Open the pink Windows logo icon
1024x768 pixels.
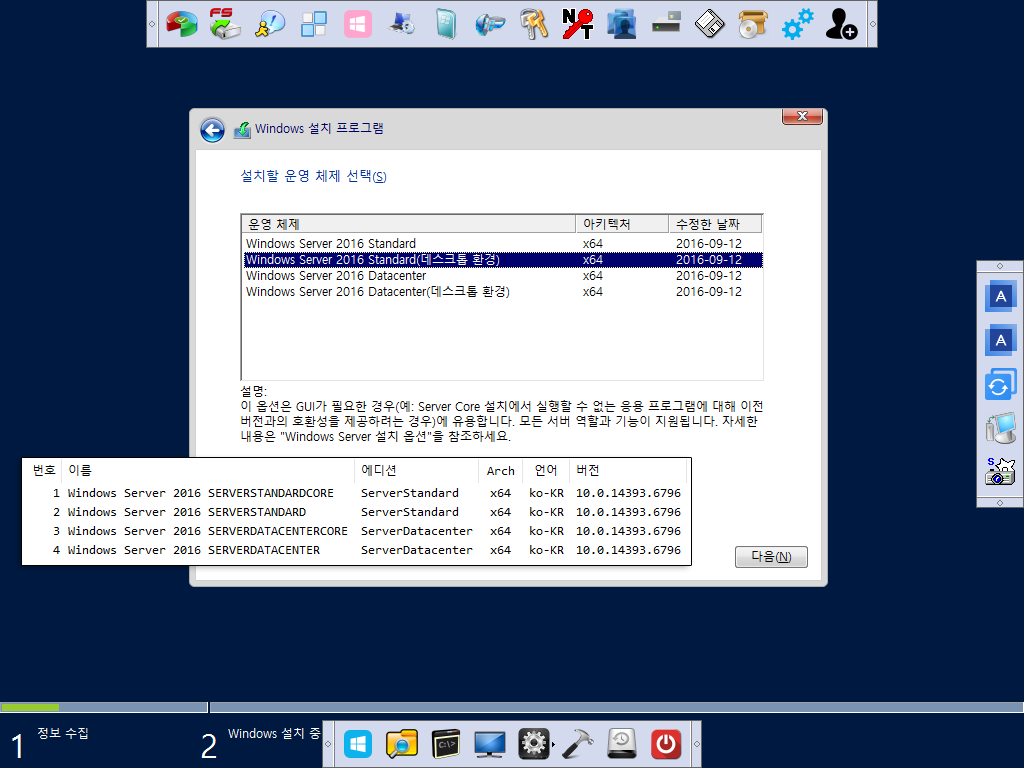[358, 25]
